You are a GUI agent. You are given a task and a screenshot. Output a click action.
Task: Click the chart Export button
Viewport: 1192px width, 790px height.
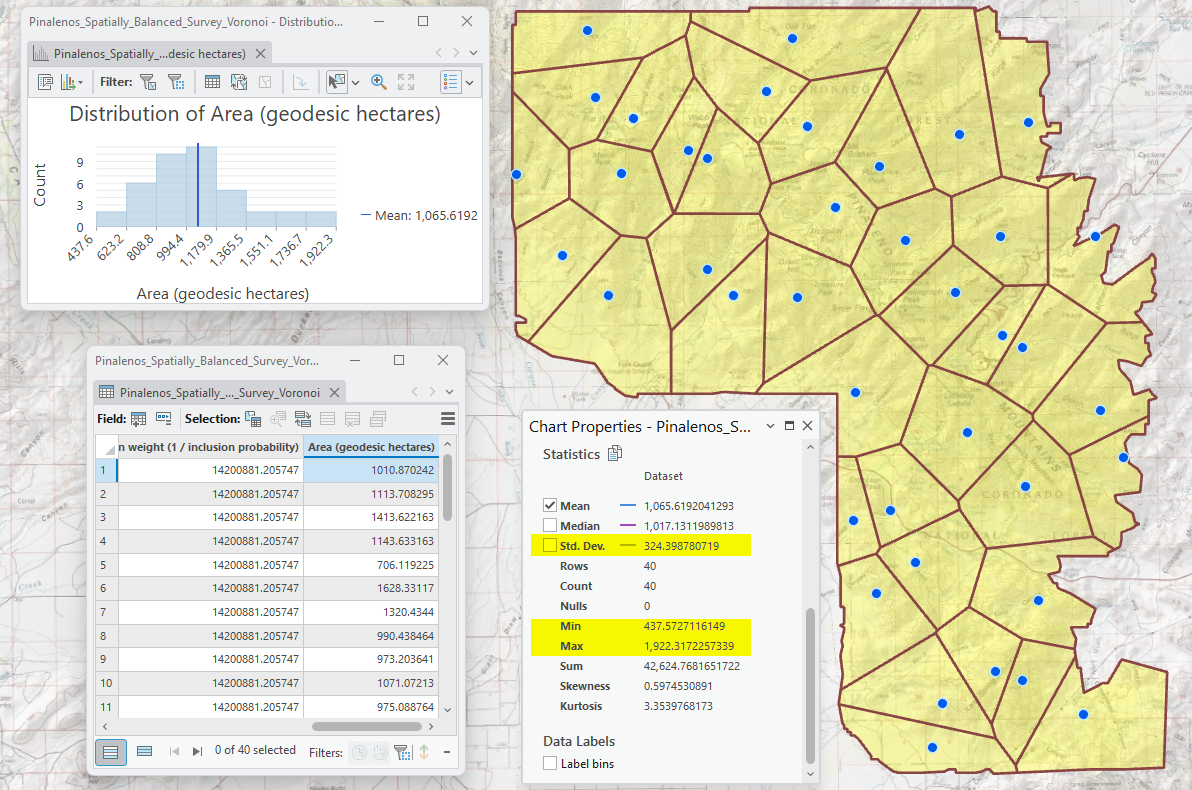tap(67, 82)
